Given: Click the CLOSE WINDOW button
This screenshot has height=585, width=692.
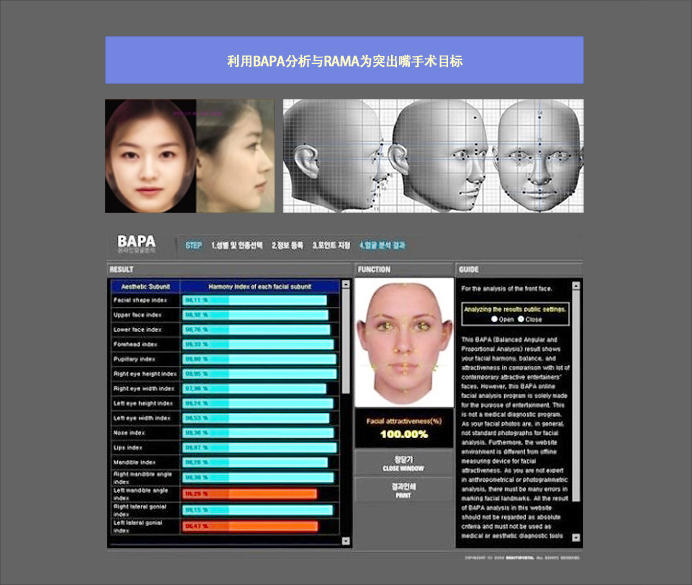Looking at the screenshot, I should click(403, 463).
